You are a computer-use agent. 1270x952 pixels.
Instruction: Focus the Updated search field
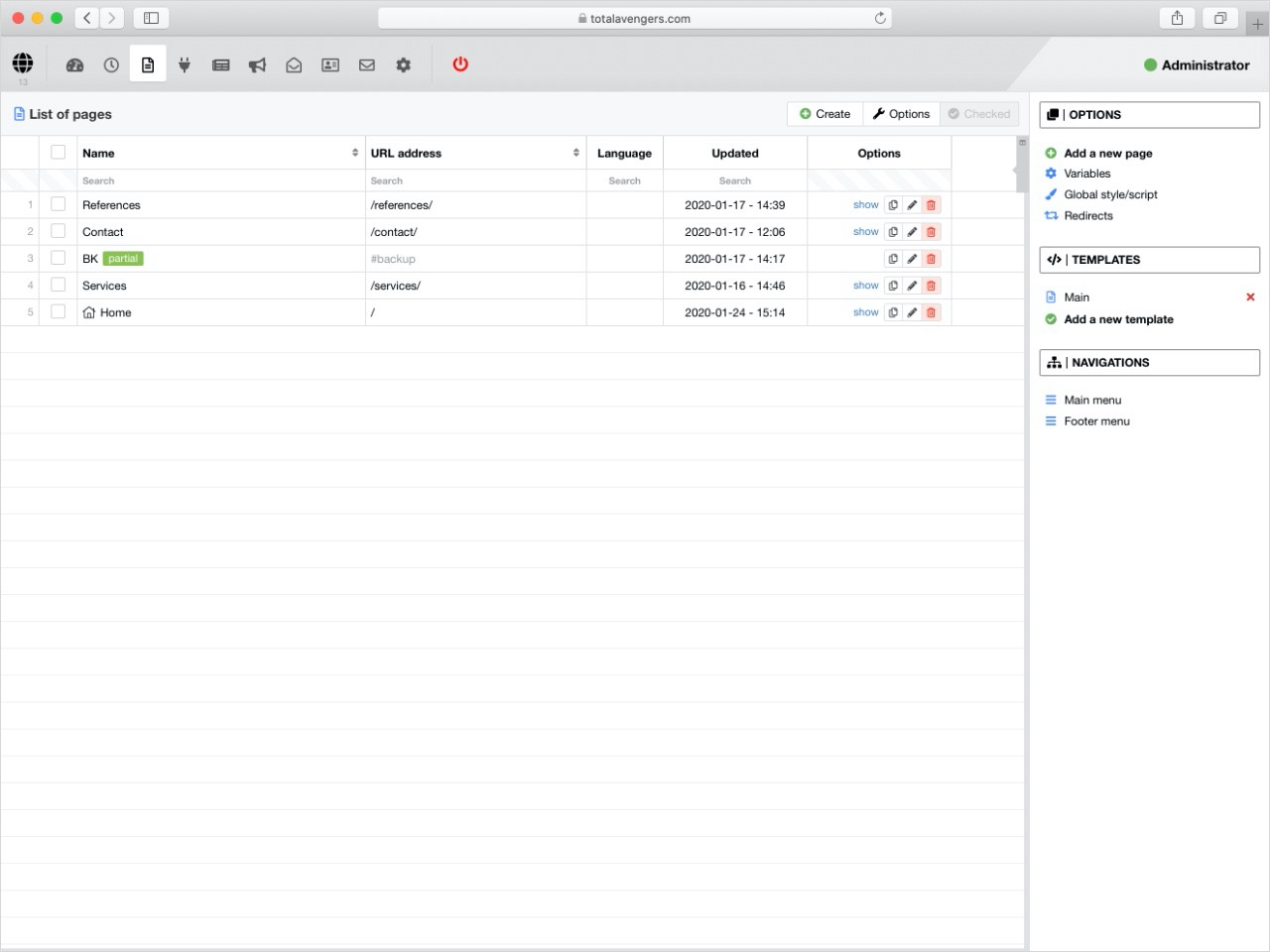[735, 180]
